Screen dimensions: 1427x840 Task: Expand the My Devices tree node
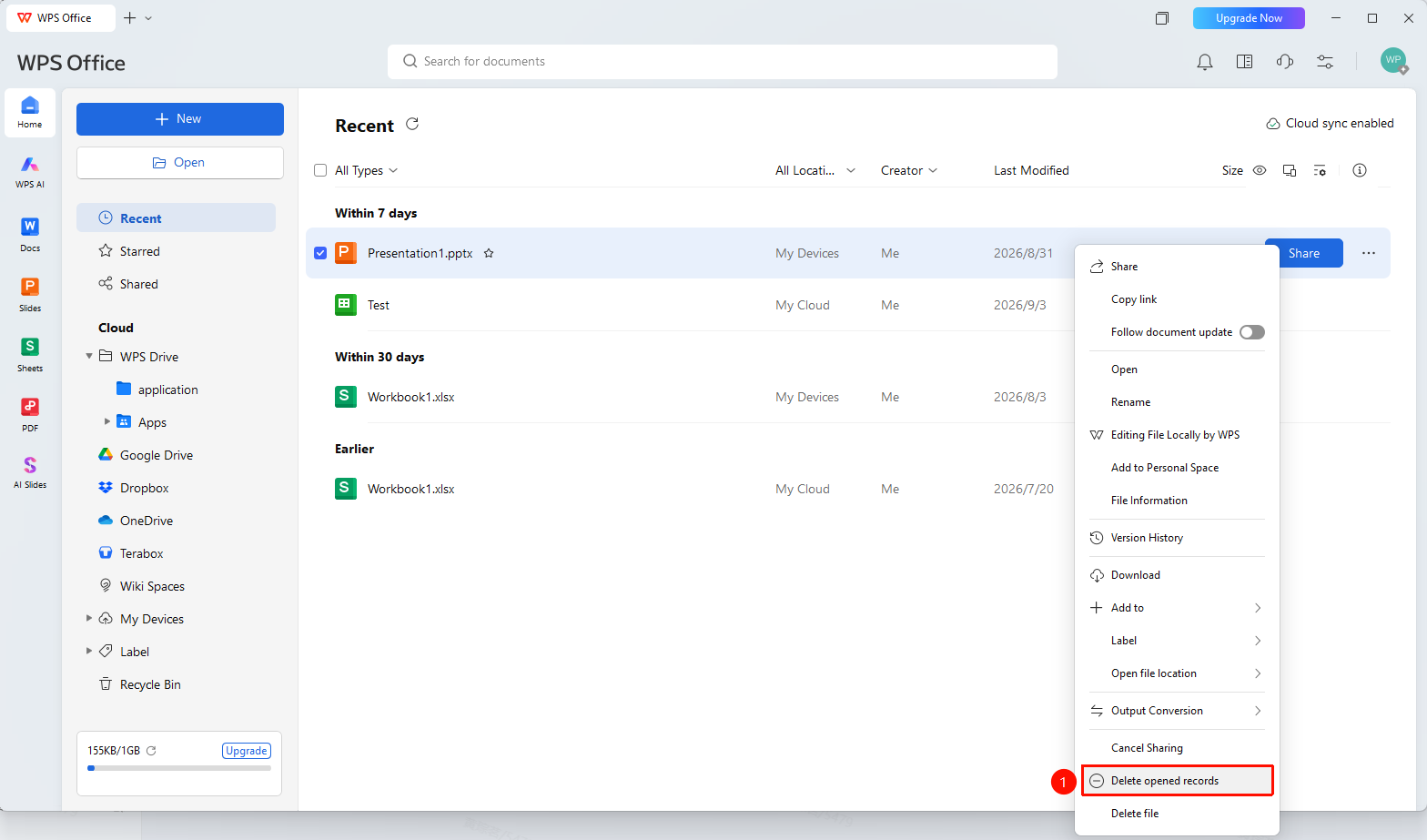(x=89, y=618)
